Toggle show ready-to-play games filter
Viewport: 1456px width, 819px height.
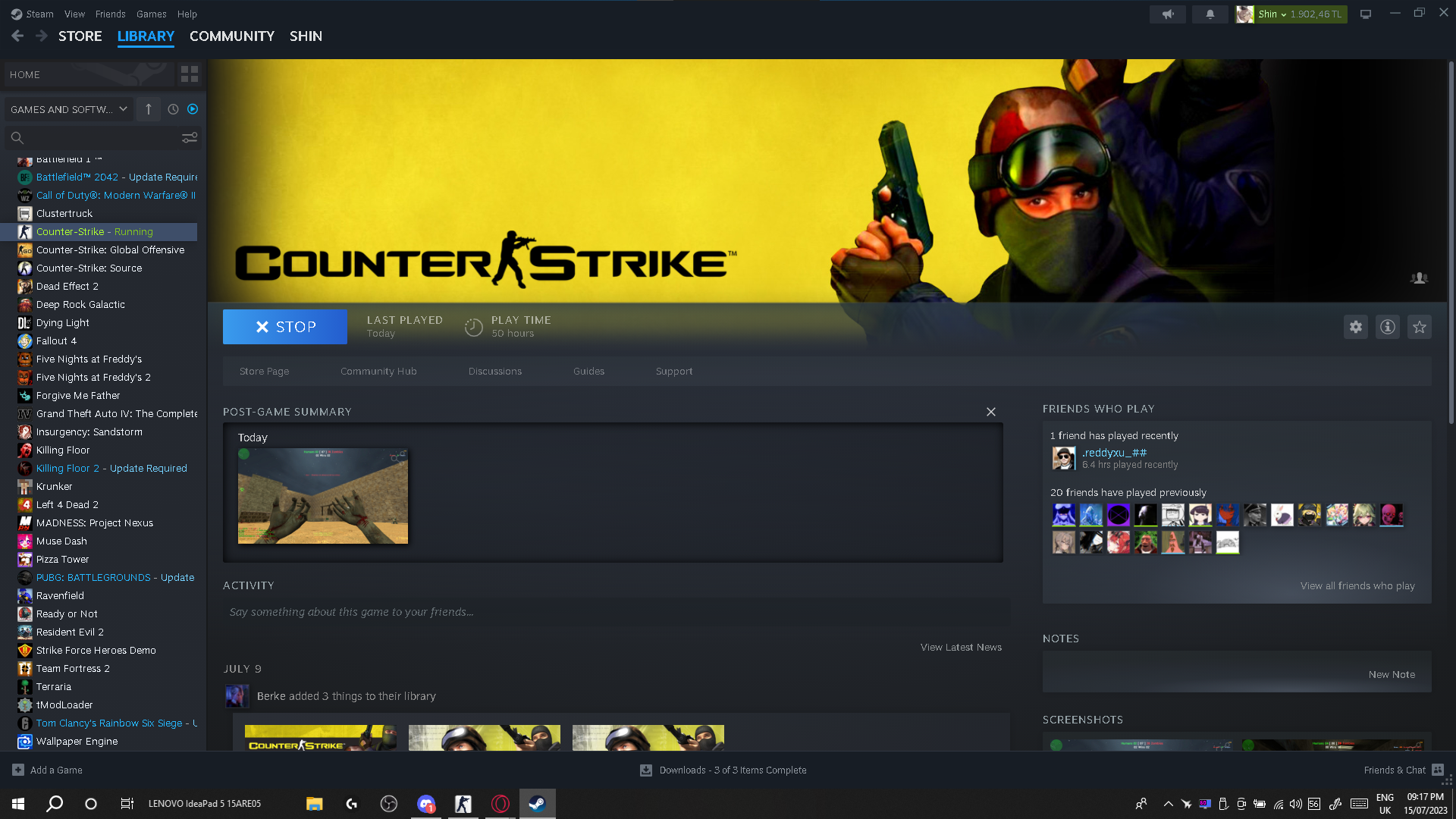coord(193,109)
